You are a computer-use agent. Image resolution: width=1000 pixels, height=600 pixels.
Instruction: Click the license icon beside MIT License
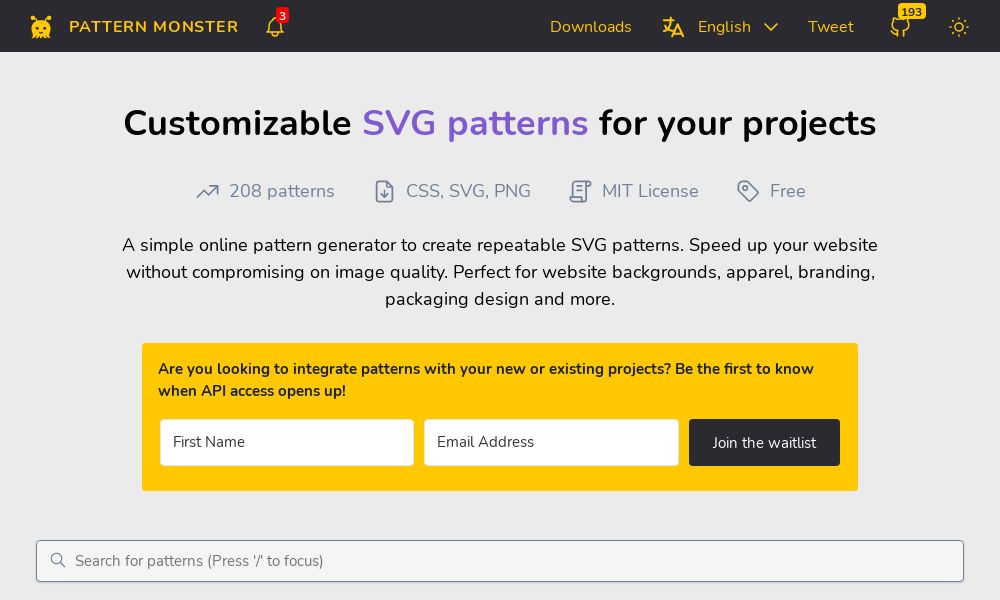click(x=581, y=191)
